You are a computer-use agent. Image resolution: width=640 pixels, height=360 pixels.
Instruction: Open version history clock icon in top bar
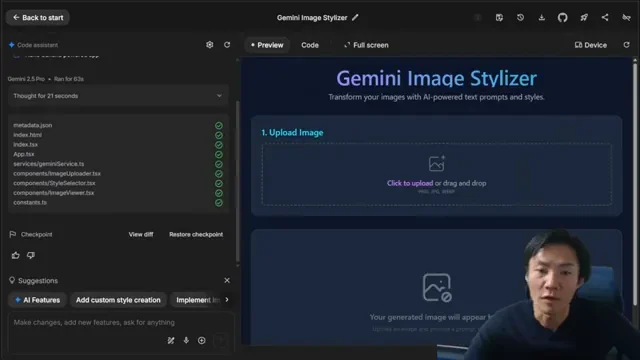[x=520, y=18]
